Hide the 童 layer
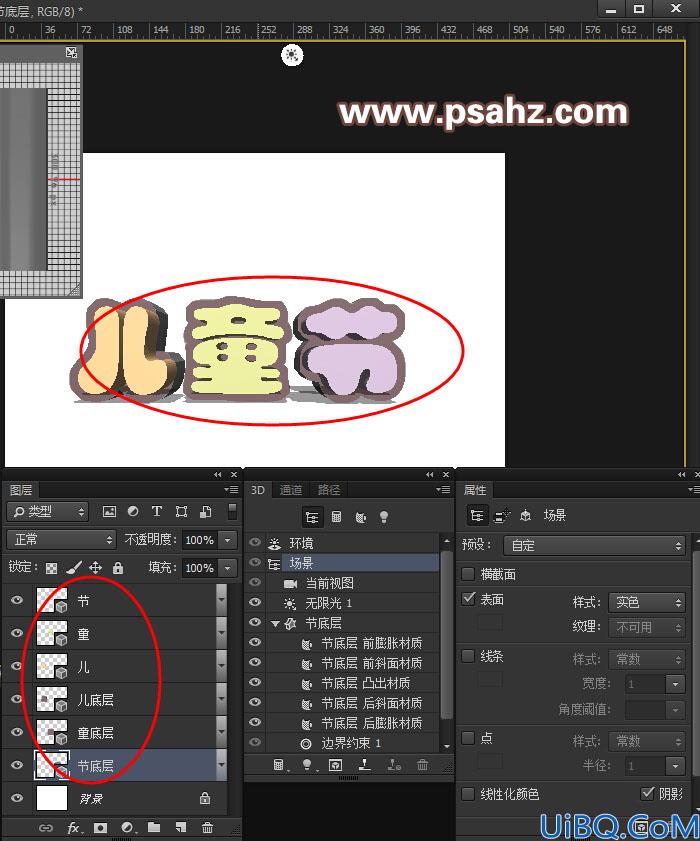The width and height of the screenshot is (700, 841). pyautogui.click(x=17, y=633)
